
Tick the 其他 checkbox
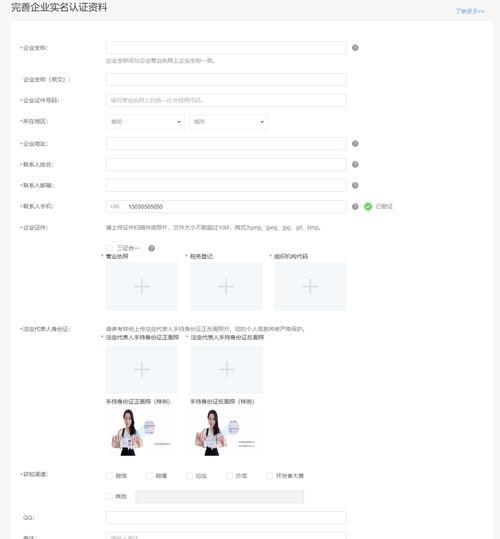pyautogui.click(x=109, y=496)
